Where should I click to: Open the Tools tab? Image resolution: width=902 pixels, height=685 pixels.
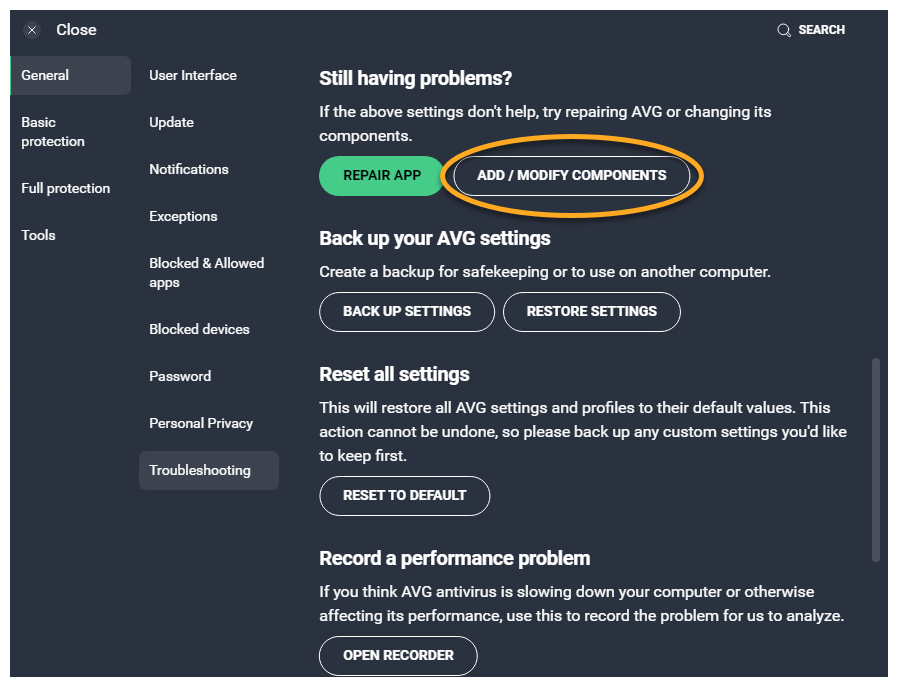click(x=39, y=235)
